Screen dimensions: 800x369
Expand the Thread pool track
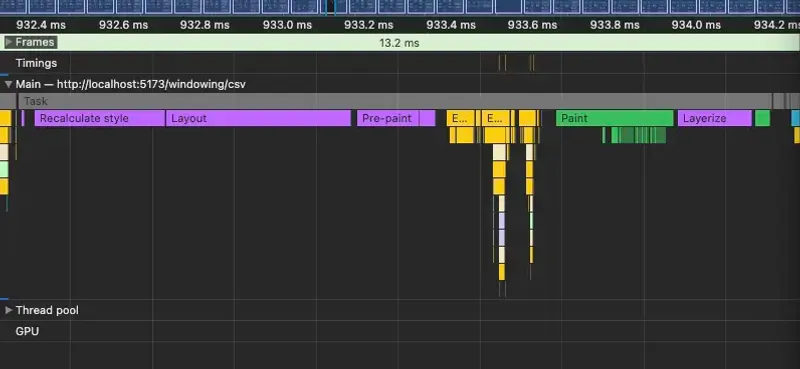coord(8,310)
